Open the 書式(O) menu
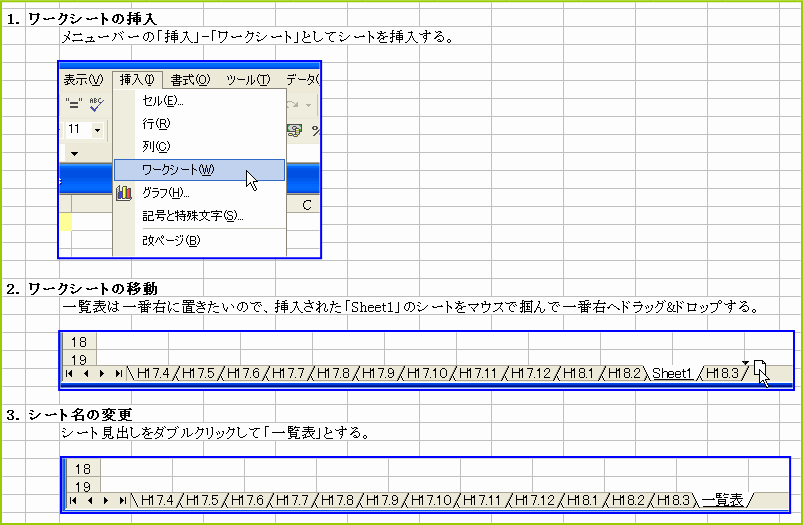 click(191, 80)
